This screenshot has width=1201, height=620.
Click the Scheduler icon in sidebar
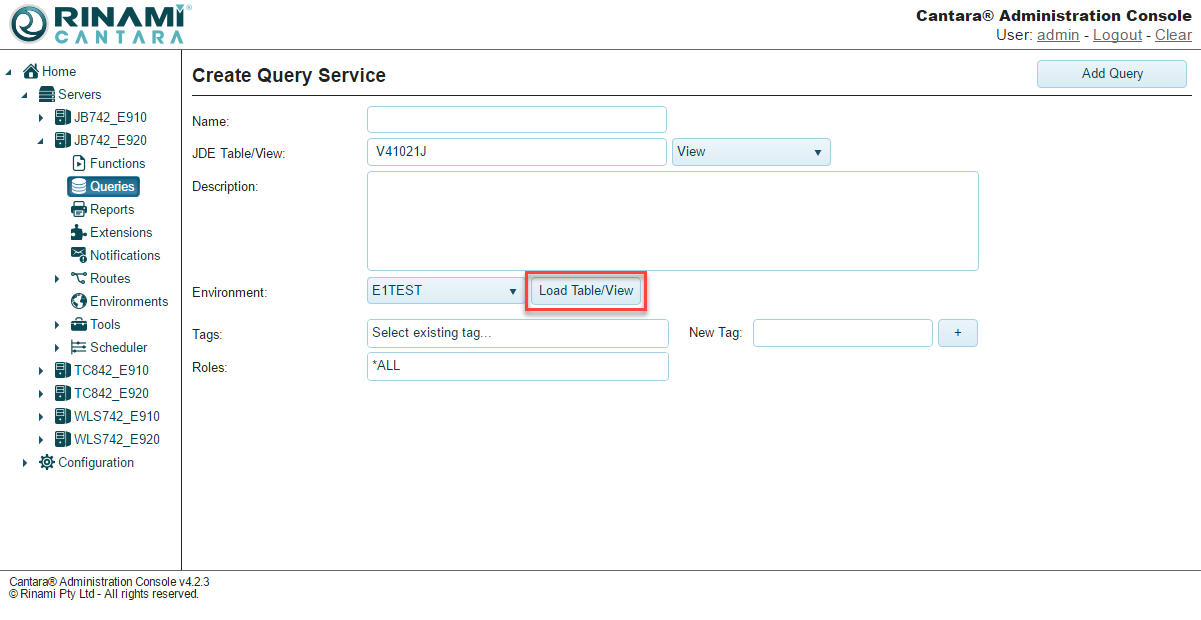click(x=79, y=347)
